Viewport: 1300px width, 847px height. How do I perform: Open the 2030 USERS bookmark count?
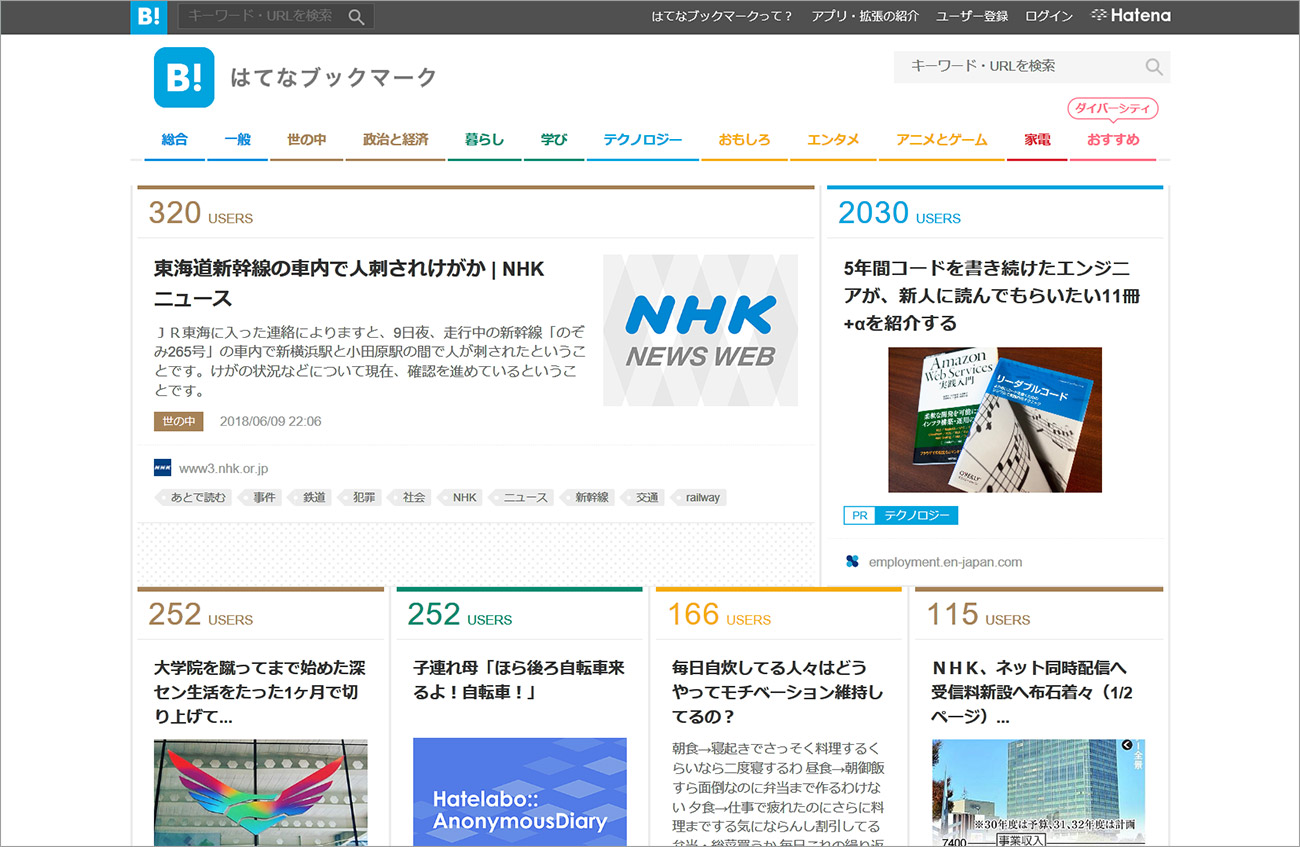(x=899, y=213)
